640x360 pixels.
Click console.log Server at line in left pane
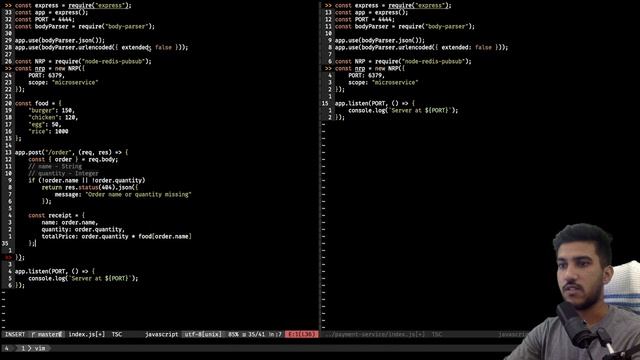(83, 278)
